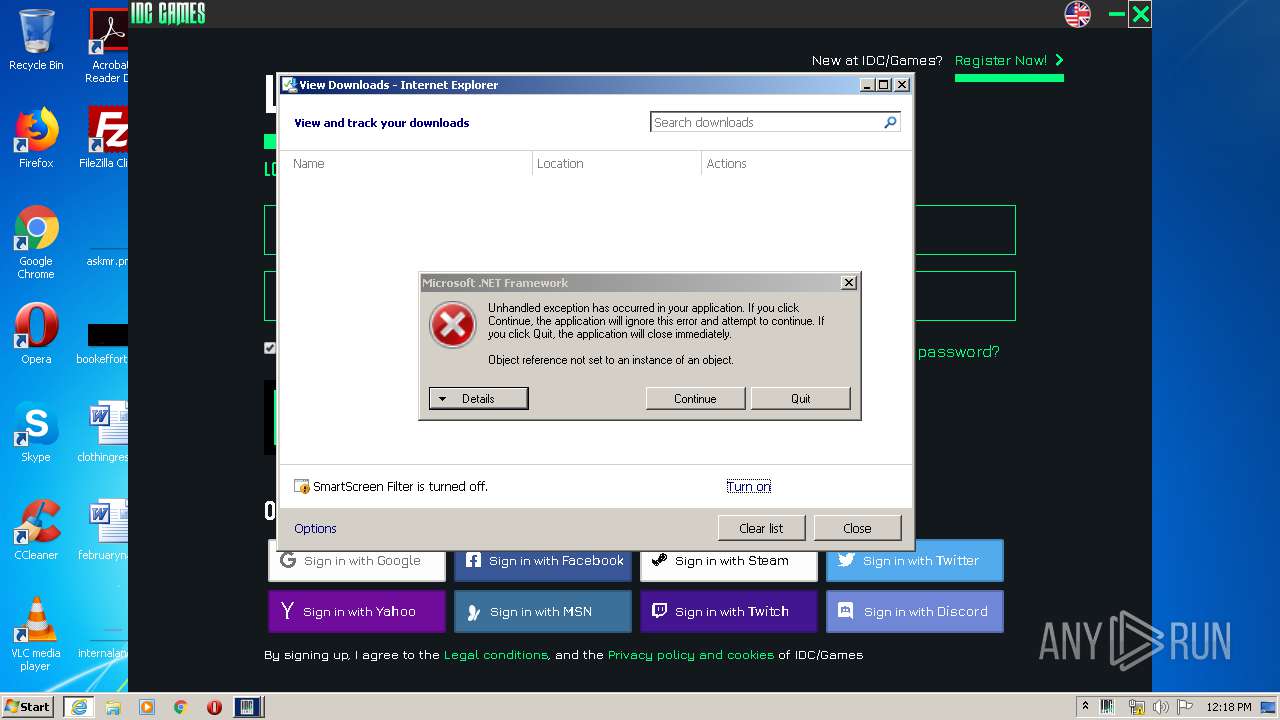Click the Action Center flag icon

1185,707
